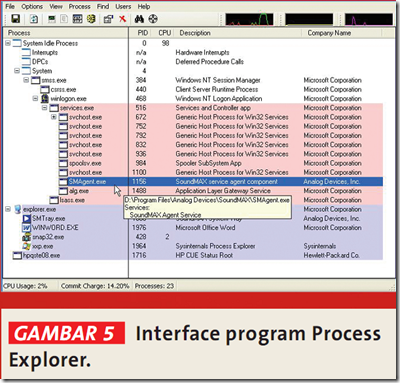Kill process with the red X icon
Screen dimensions: 400x383
122,19
